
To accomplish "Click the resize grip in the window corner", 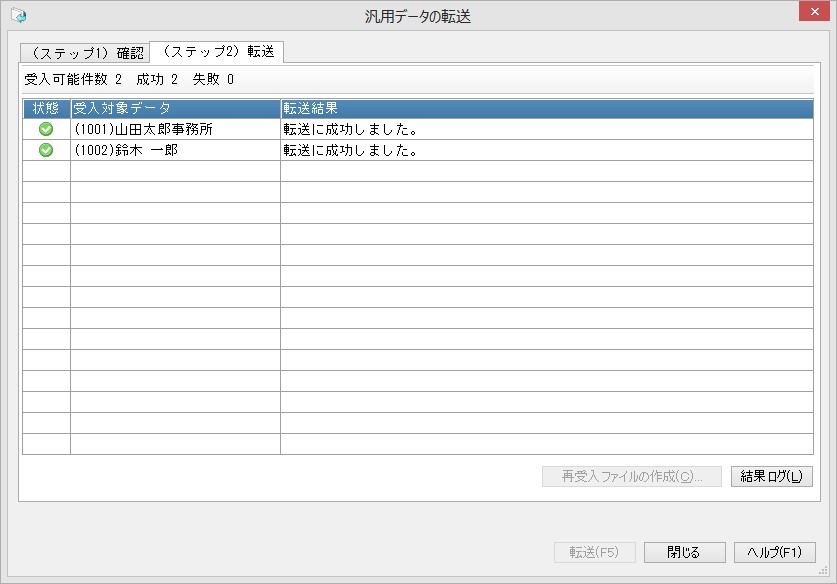I will click(x=823, y=571).
